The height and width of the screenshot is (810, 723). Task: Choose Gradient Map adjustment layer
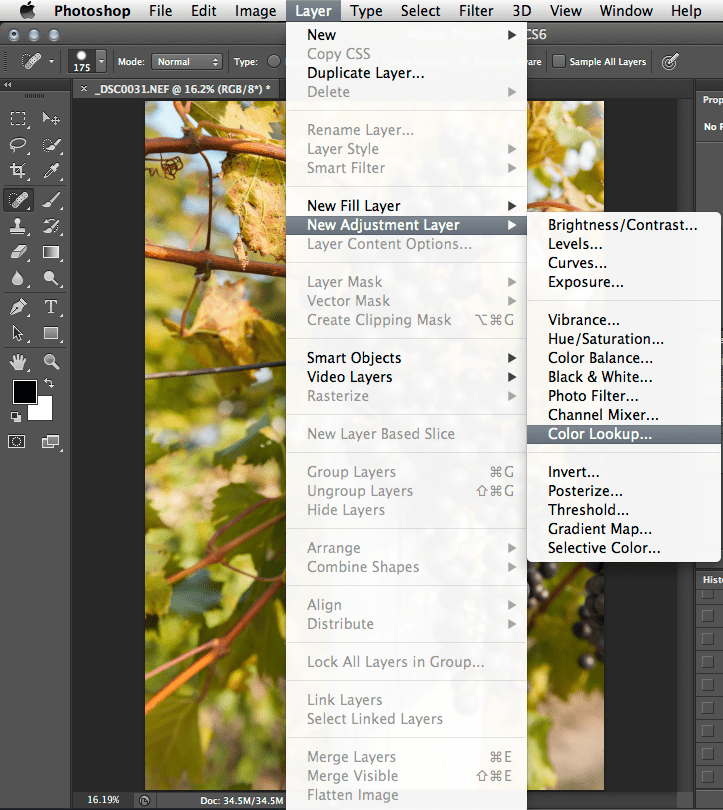coord(624,528)
